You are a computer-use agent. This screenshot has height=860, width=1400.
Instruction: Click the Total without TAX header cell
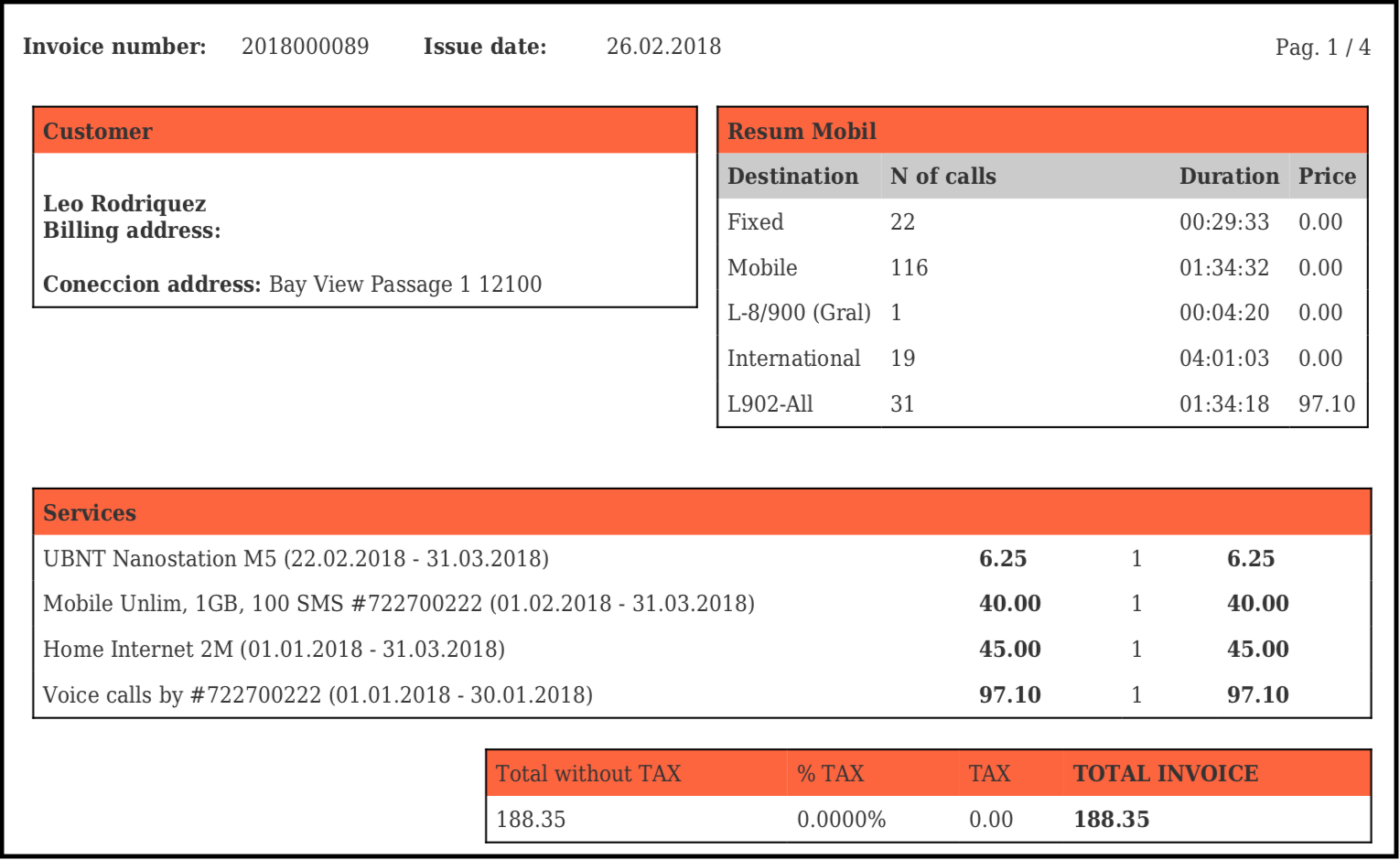tap(588, 774)
